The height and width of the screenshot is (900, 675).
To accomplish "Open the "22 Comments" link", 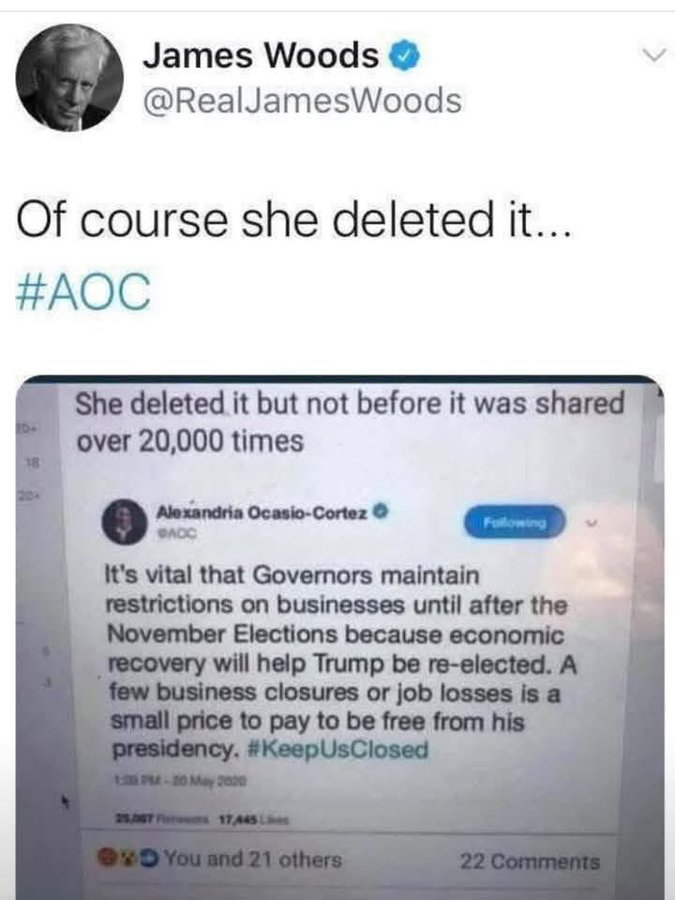I will pyautogui.click(x=530, y=861).
